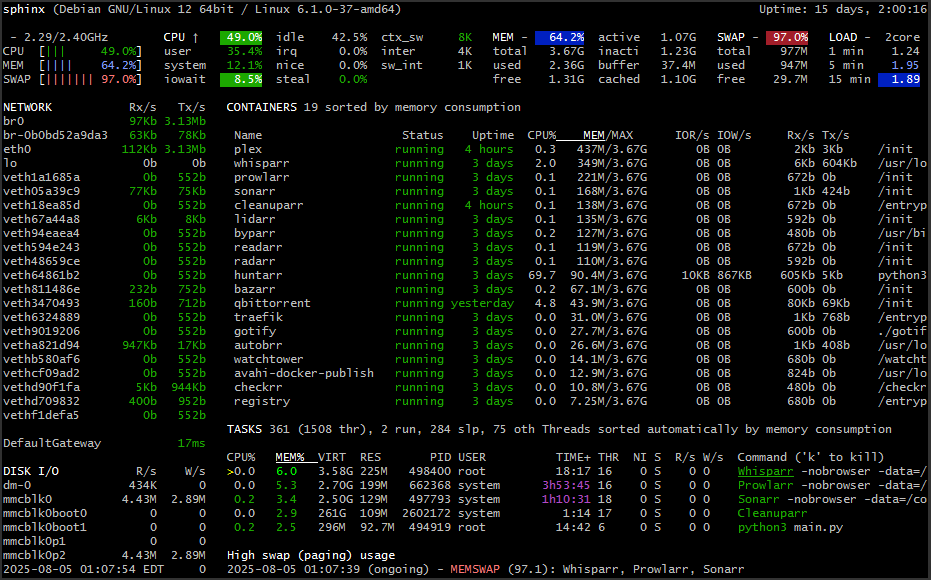Select the Prowlarr process command

[832, 485]
